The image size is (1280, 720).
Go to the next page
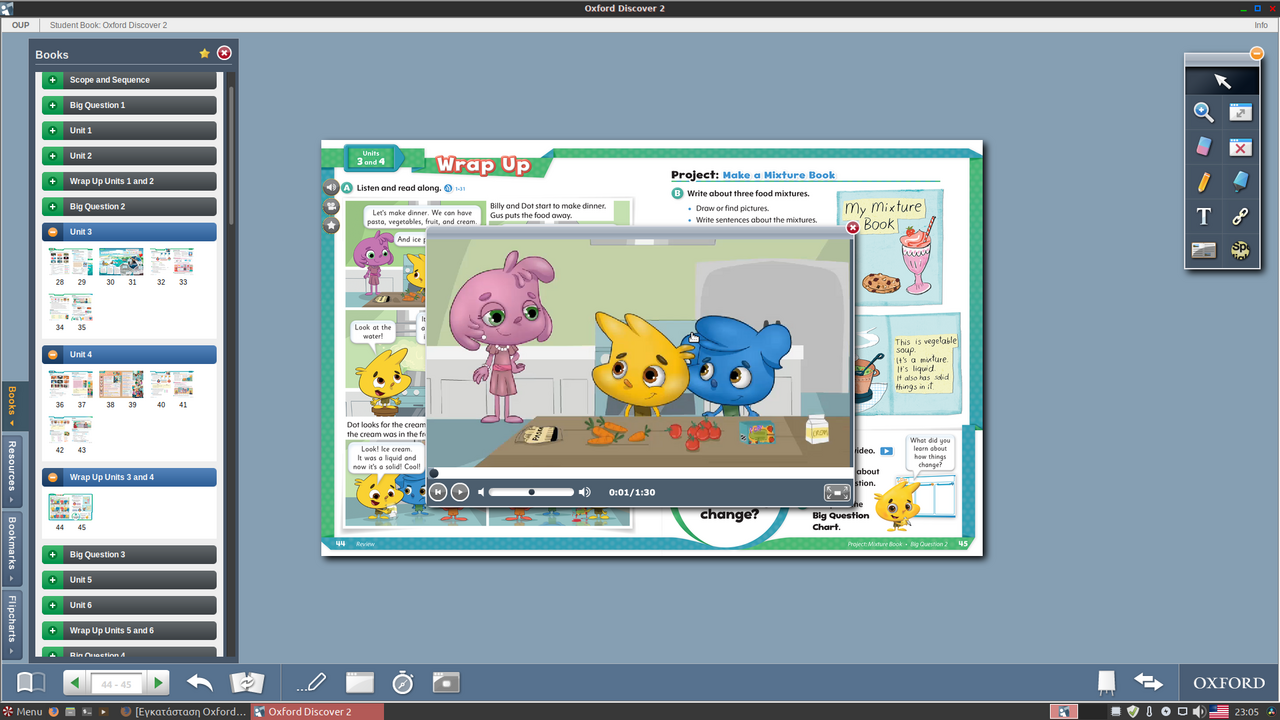(158, 683)
